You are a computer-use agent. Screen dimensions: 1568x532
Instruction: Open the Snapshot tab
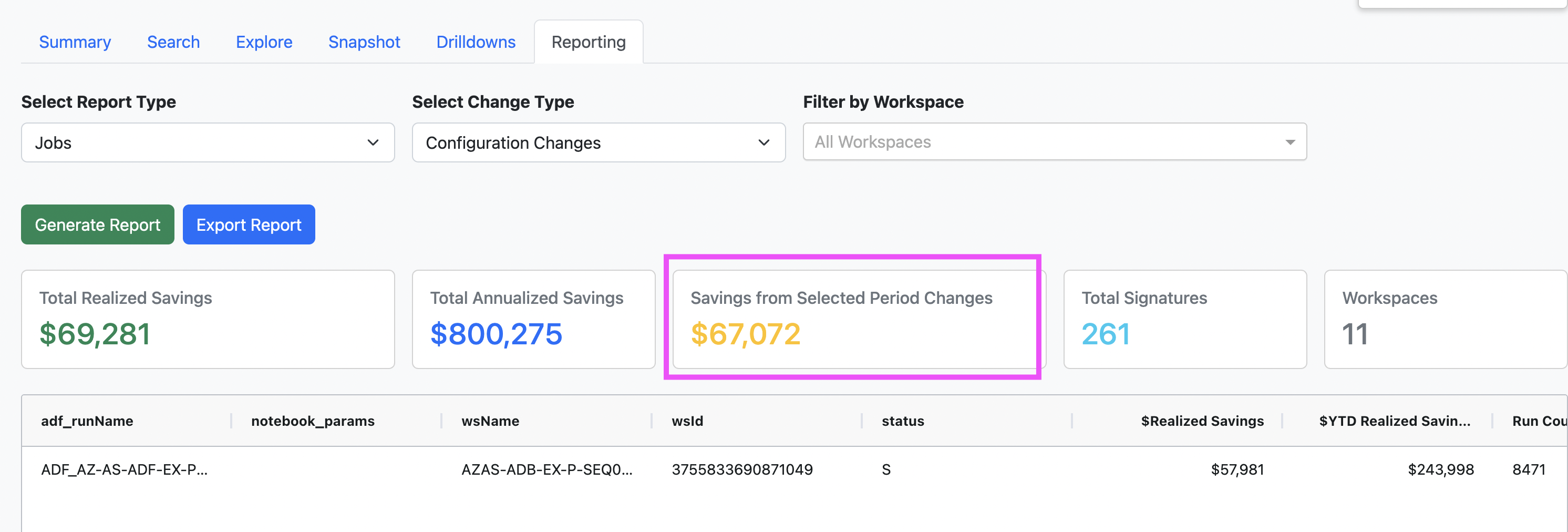pos(364,42)
